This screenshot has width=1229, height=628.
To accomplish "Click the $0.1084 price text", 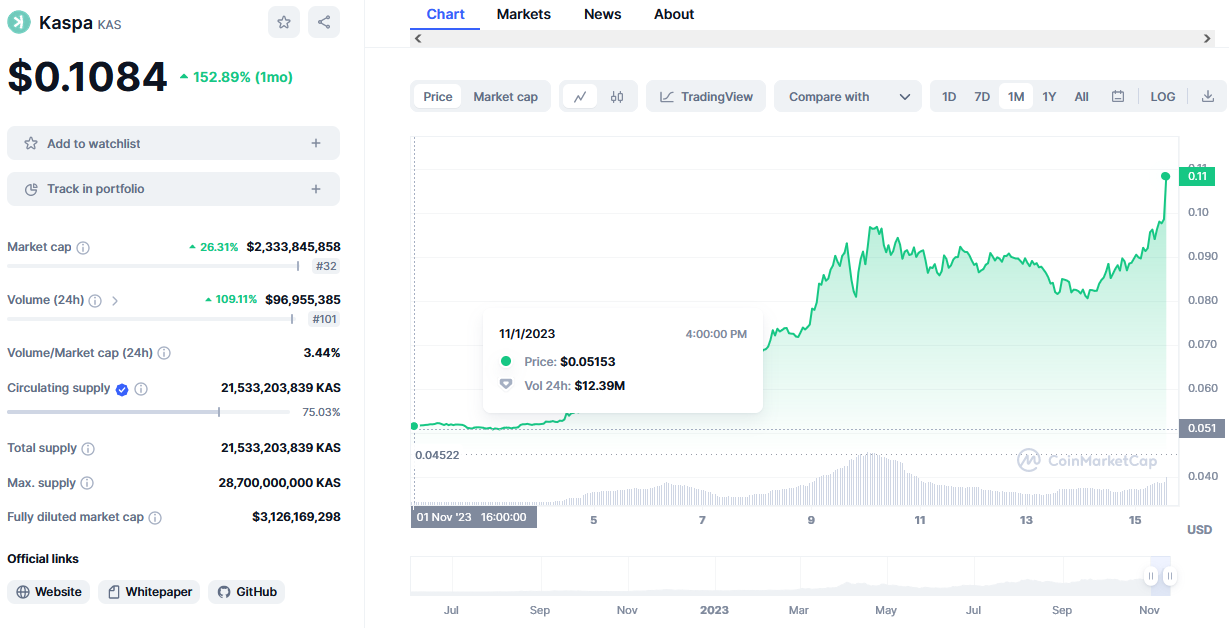I will pyautogui.click(x=87, y=77).
